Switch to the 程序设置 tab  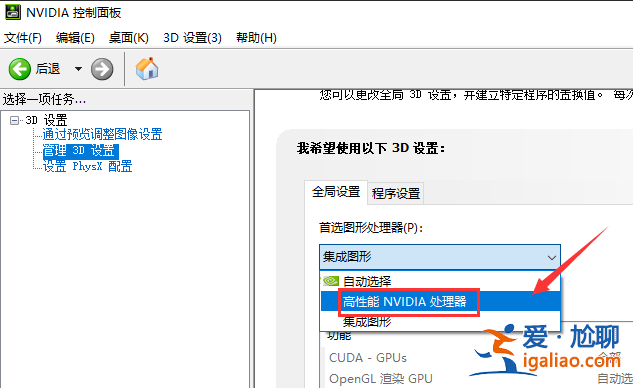click(396, 193)
